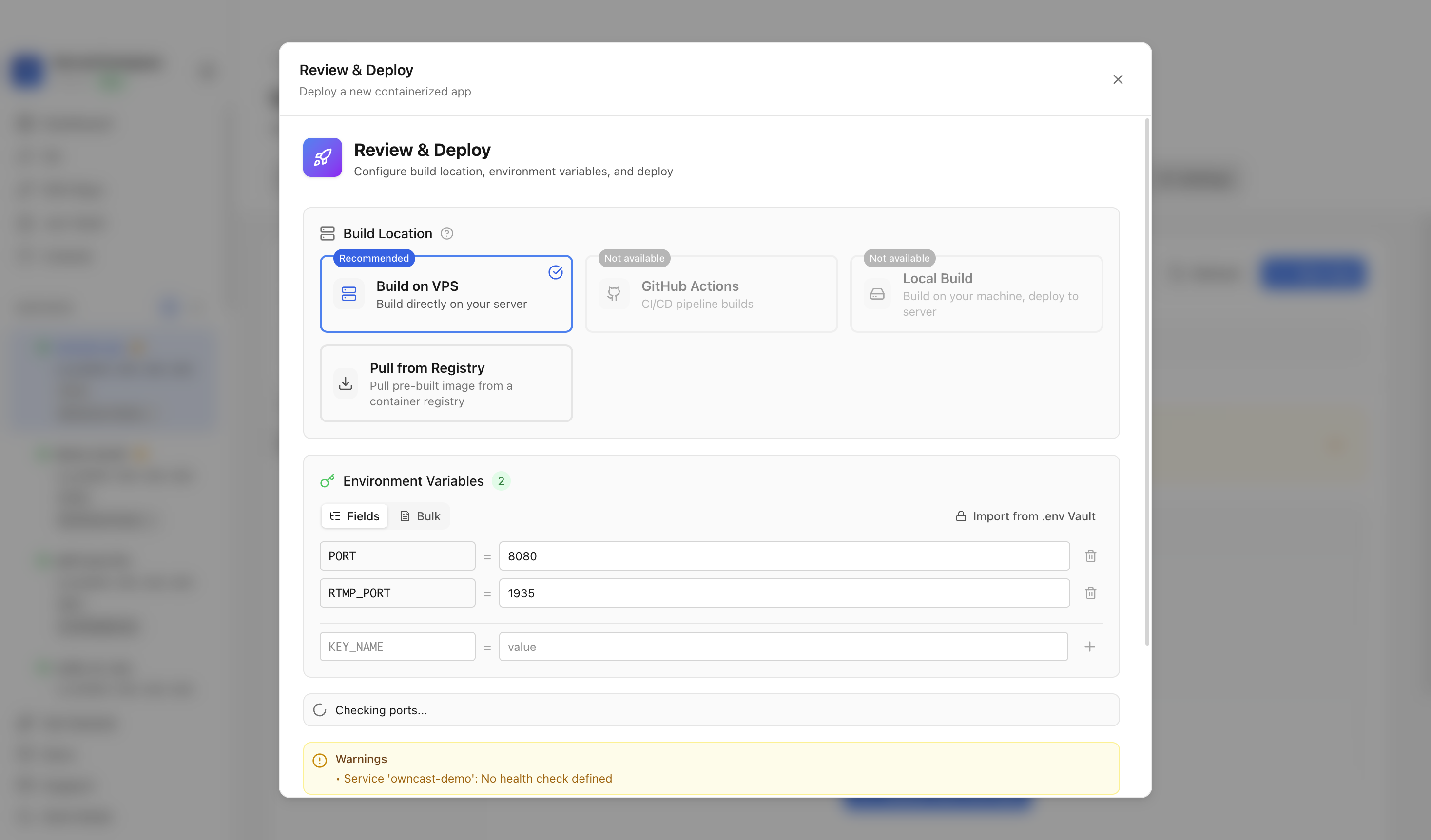Delete the RTMP_PORT variable

1090,593
